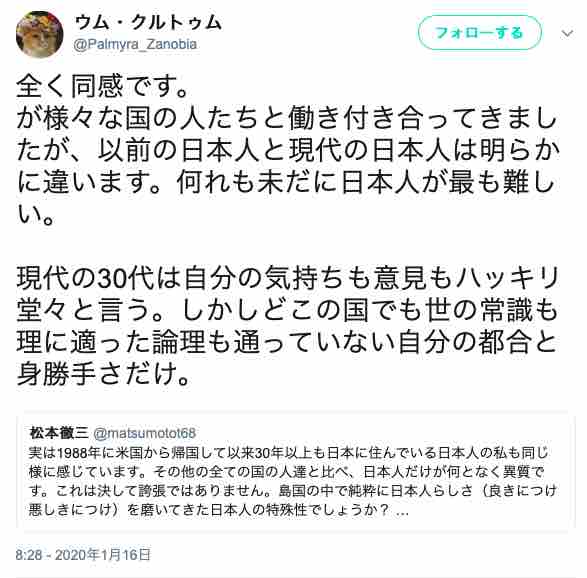Click the quoted line starting 様に感じています

pyautogui.click(x=286, y=472)
